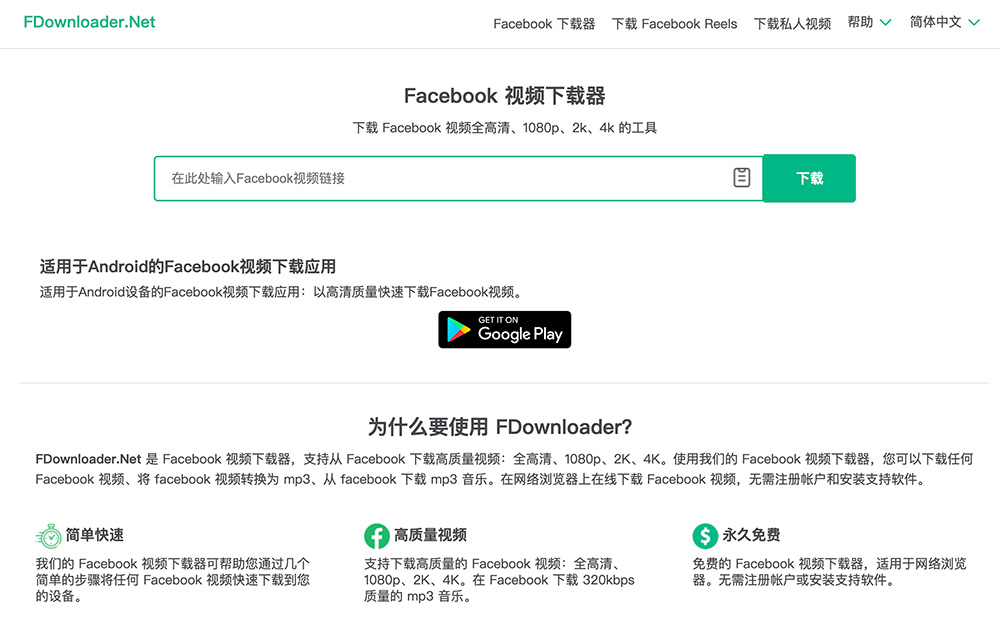Select the 为什么要使用 FDownloader? heading
The image size is (1000, 622).
click(x=500, y=427)
